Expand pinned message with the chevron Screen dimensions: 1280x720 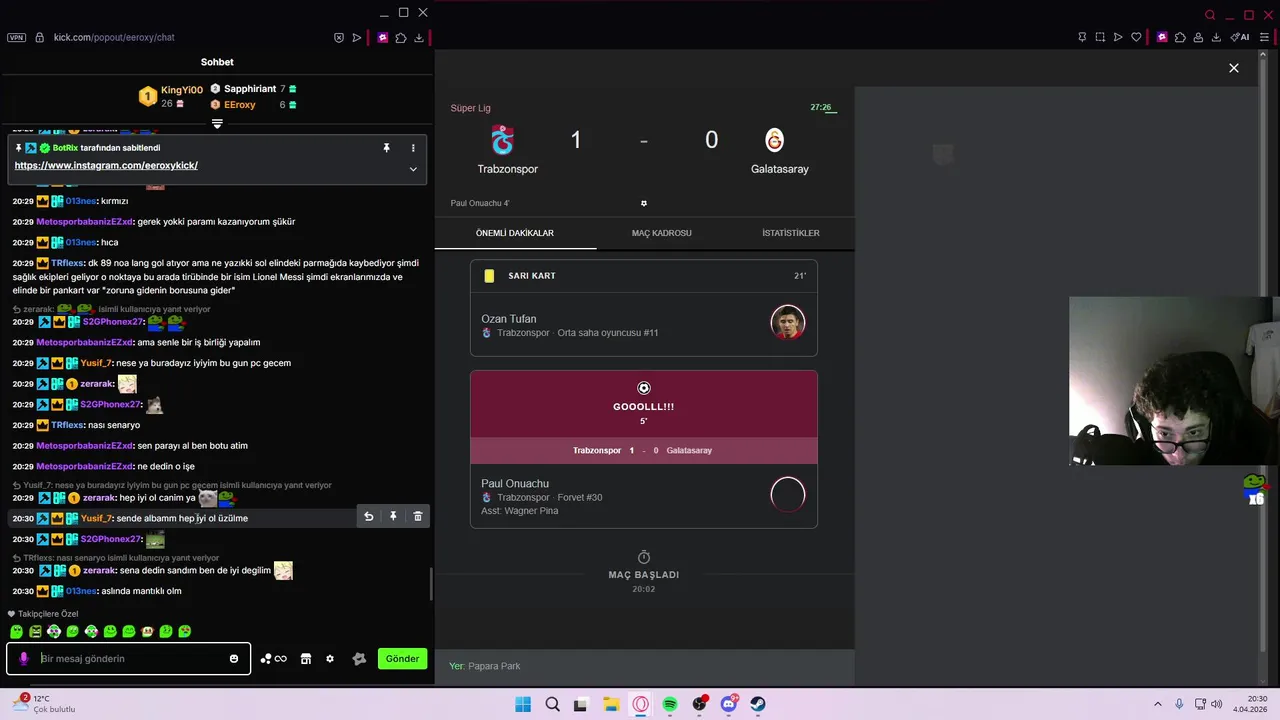tap(413, 169)
